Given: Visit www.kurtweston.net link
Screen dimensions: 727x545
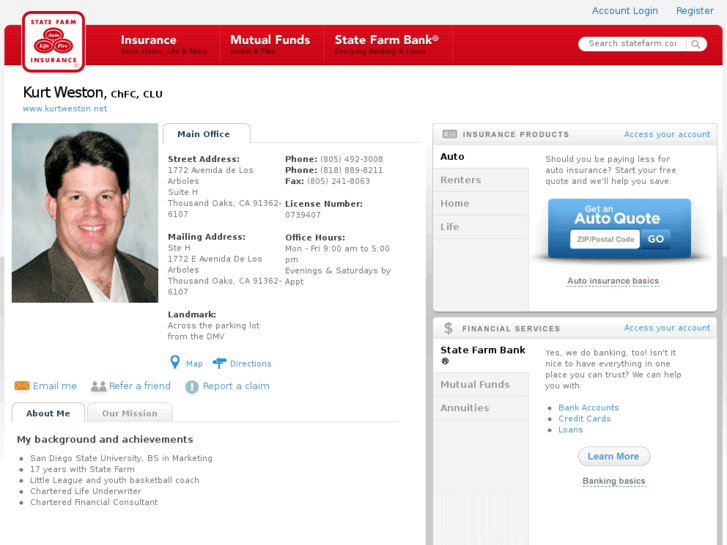Looking at the screenshot, I should 65,109.
